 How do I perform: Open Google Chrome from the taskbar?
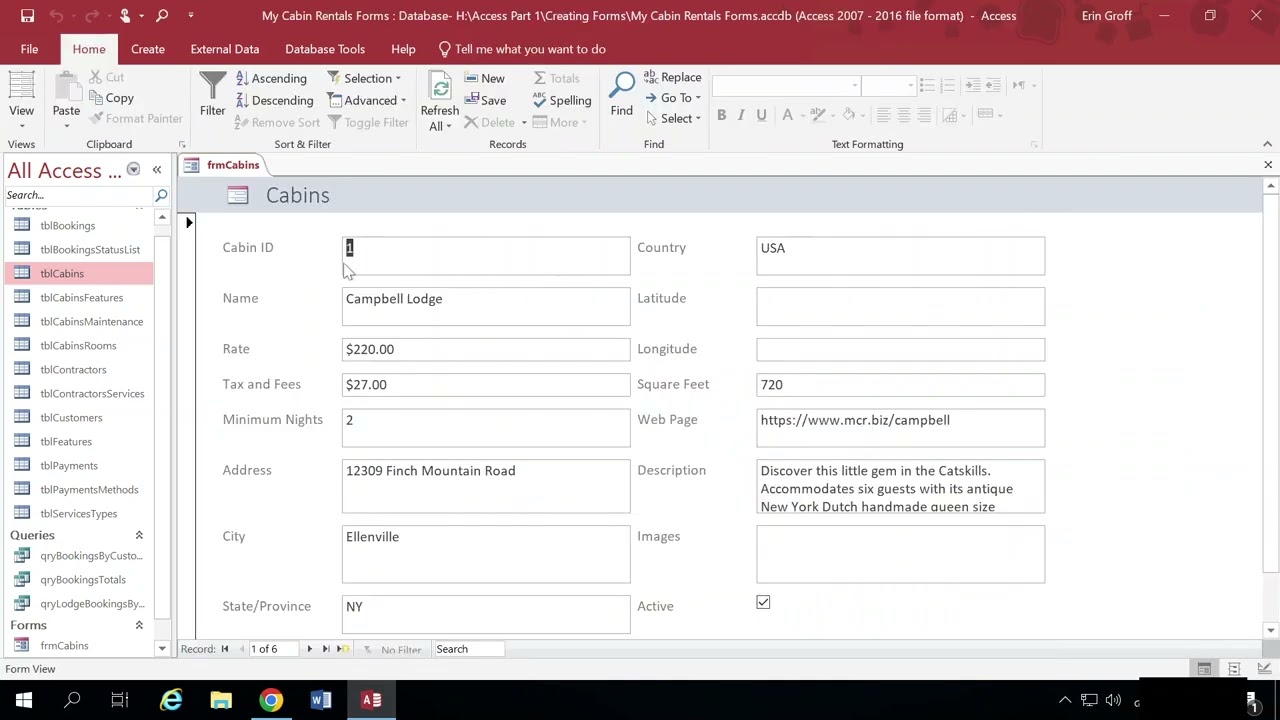(271, 700)
